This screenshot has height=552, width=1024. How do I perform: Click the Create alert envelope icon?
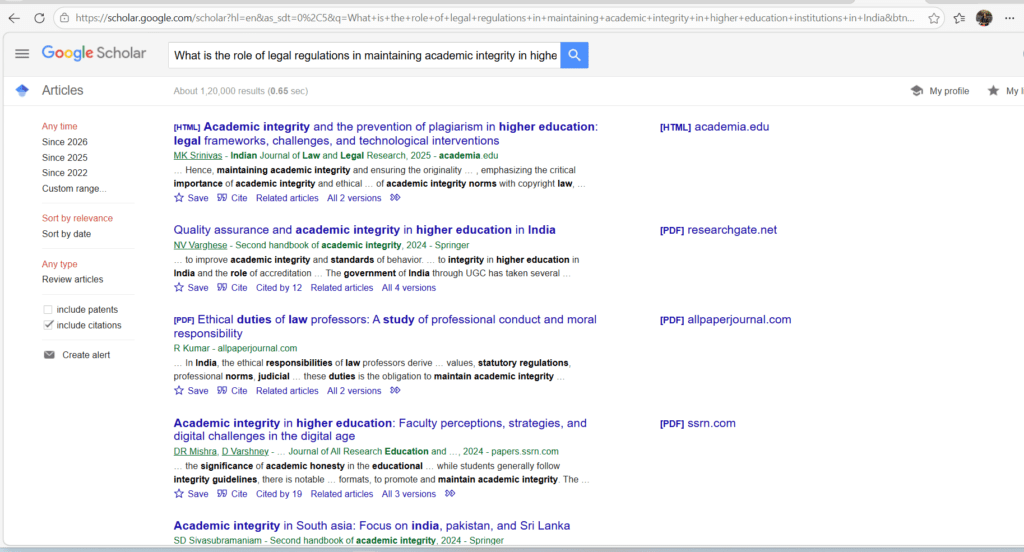49,355
